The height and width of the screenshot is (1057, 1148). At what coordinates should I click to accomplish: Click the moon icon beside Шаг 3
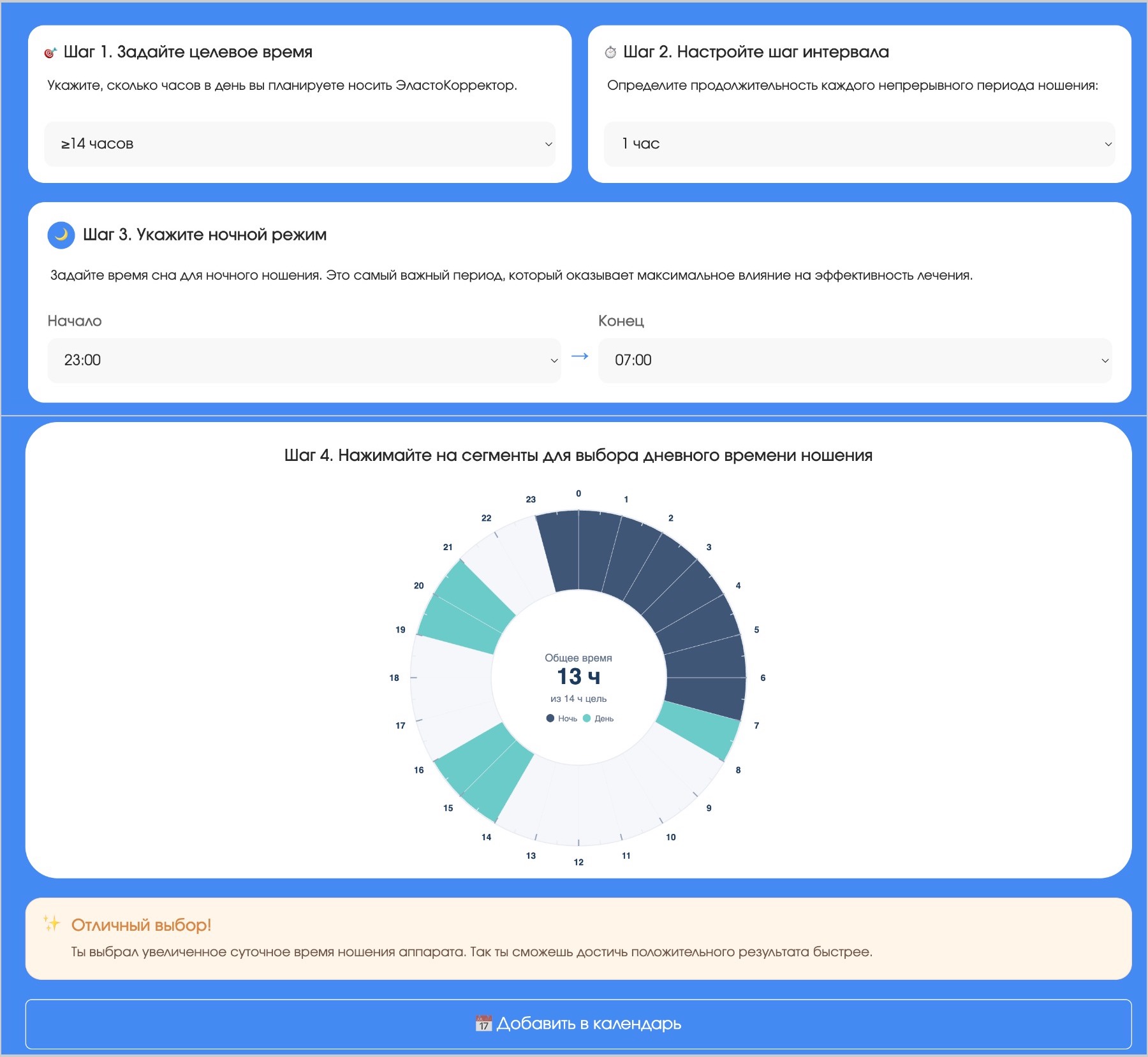61,235
